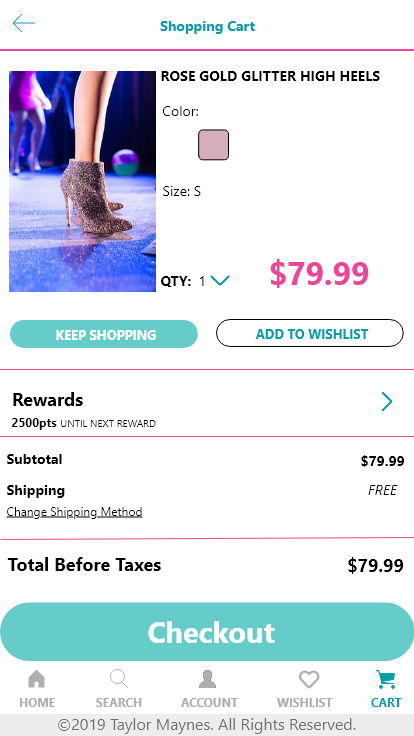Tap the Checkout button

pos(207,632)
